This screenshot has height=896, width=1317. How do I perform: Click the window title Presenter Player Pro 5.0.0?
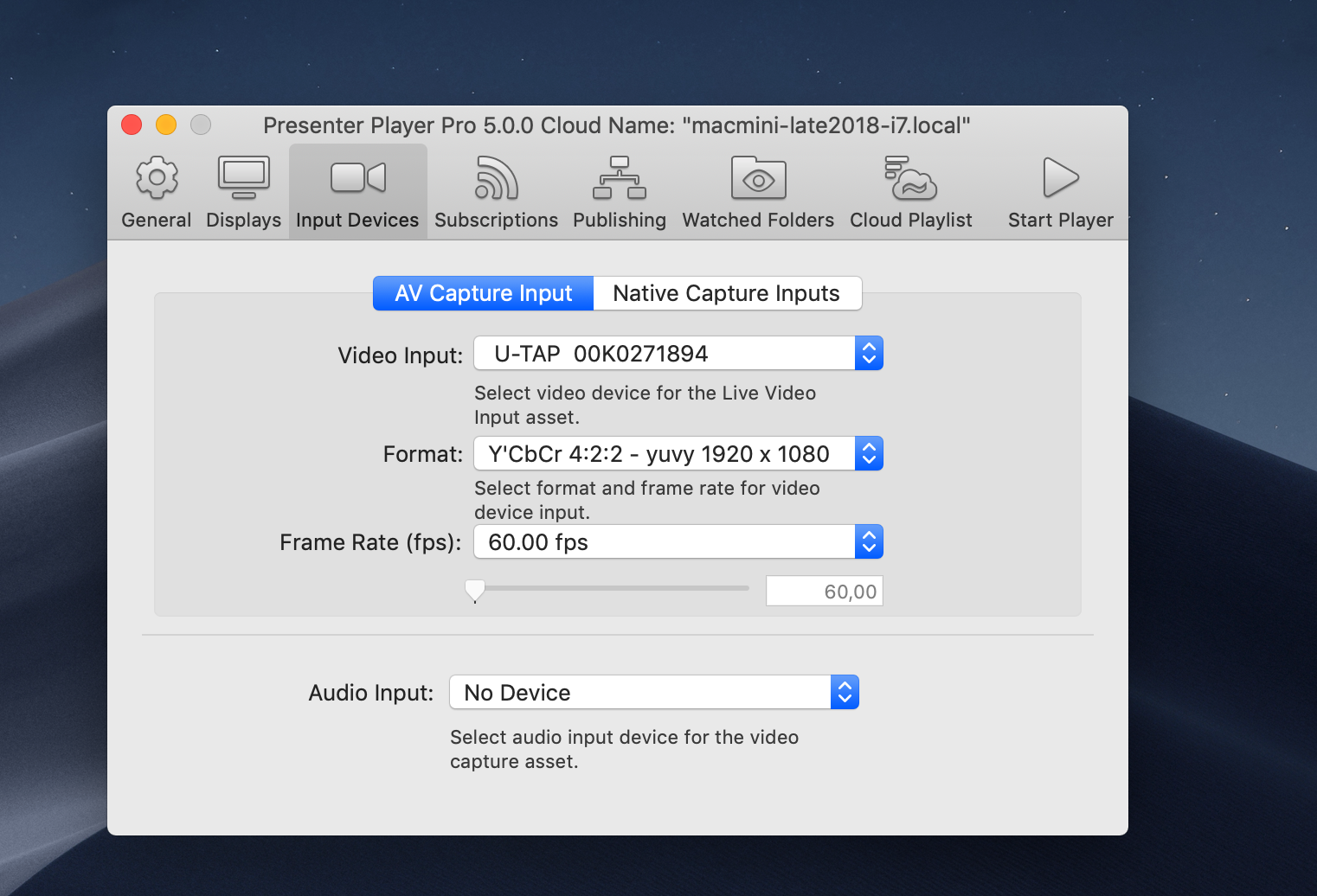(616, 125)
